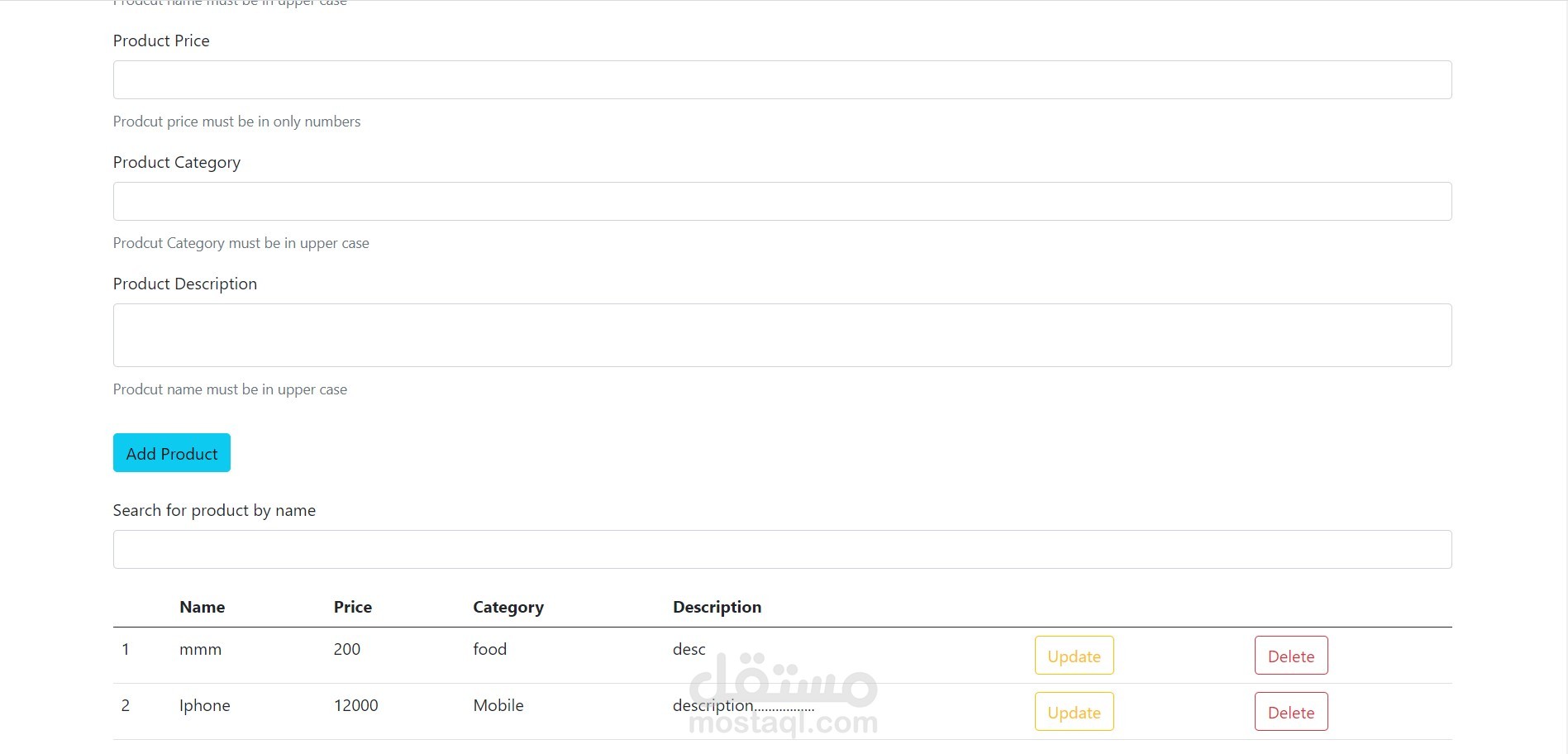Click the Name column header
Screen dimensions: 1568x754
pos(202,607)
